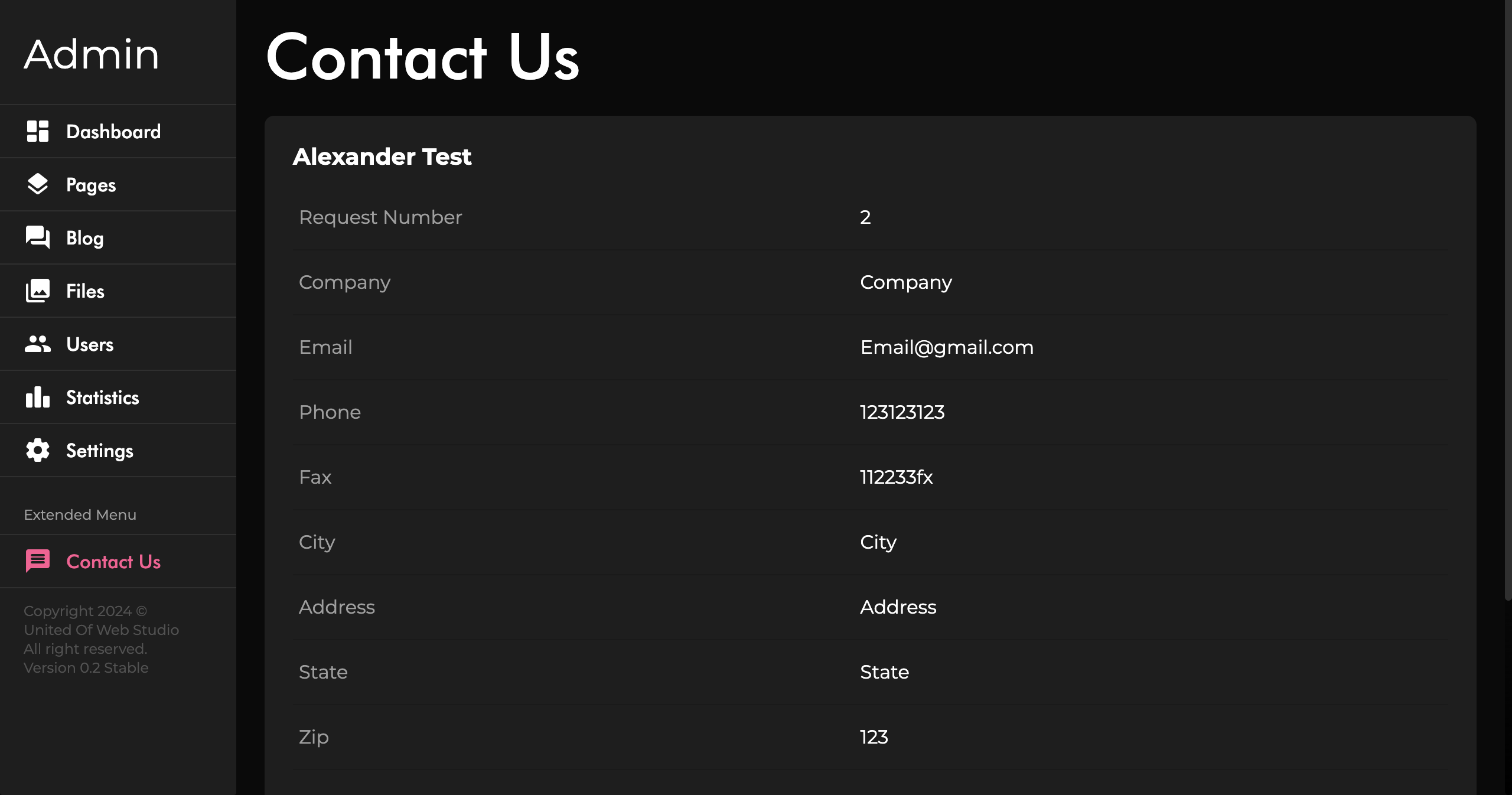
Task: Open the Statistics menu entry
Action: click(x=118, y=397)
